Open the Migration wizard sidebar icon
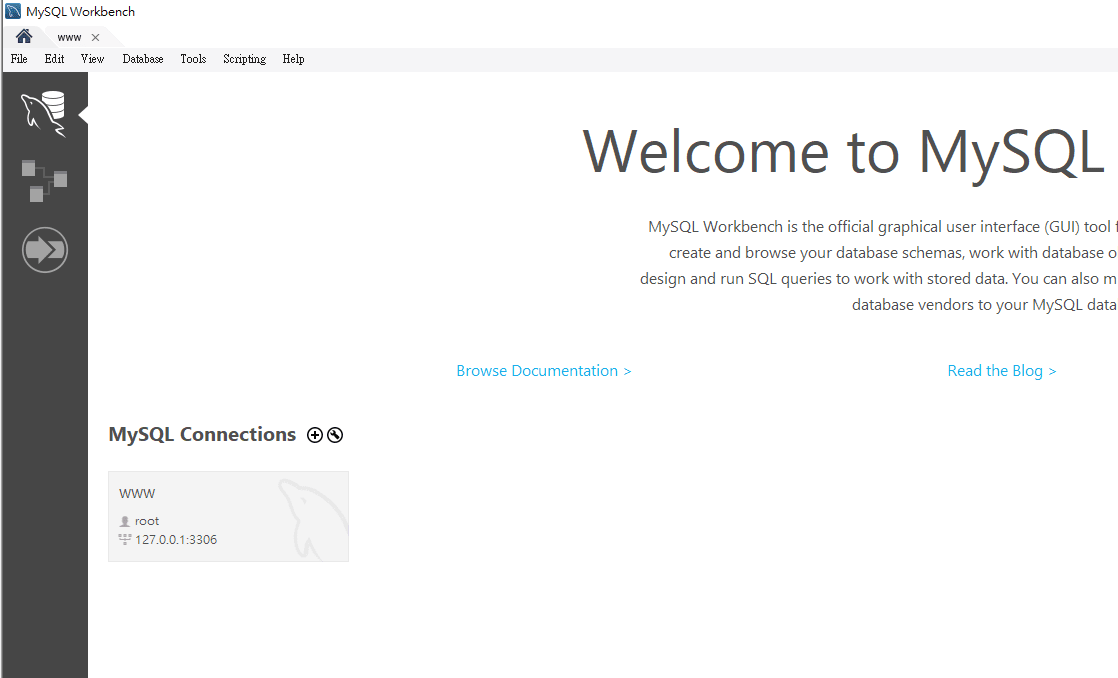Image resolution: width=1118 pixels, height=678 pixels. [45, 250]
